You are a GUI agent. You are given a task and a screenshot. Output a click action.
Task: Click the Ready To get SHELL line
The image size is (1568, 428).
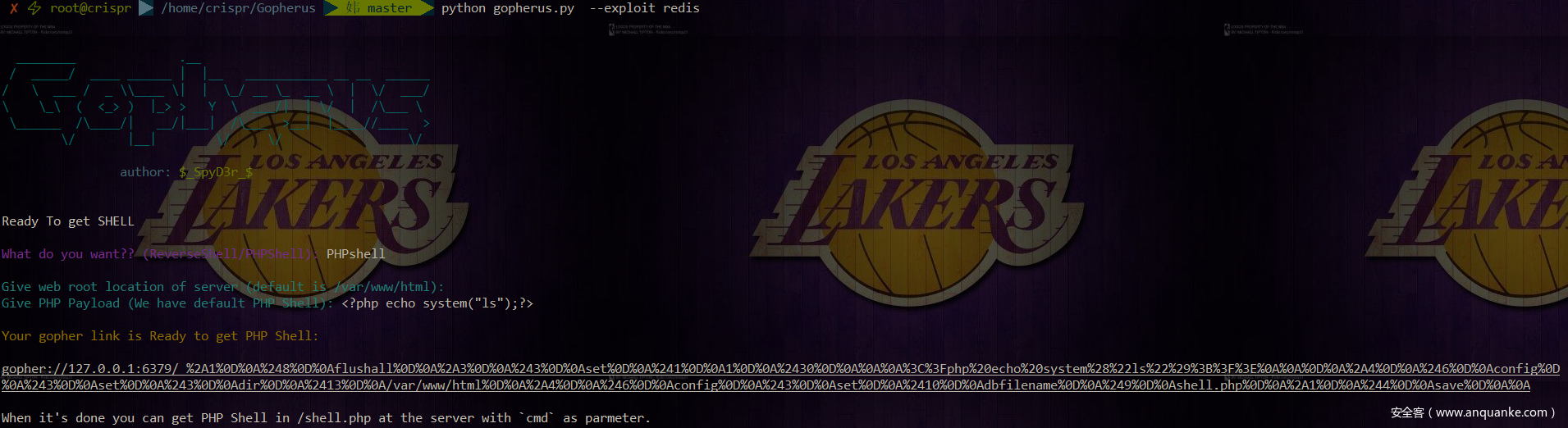pyautogui.click(x=68, y=221)
